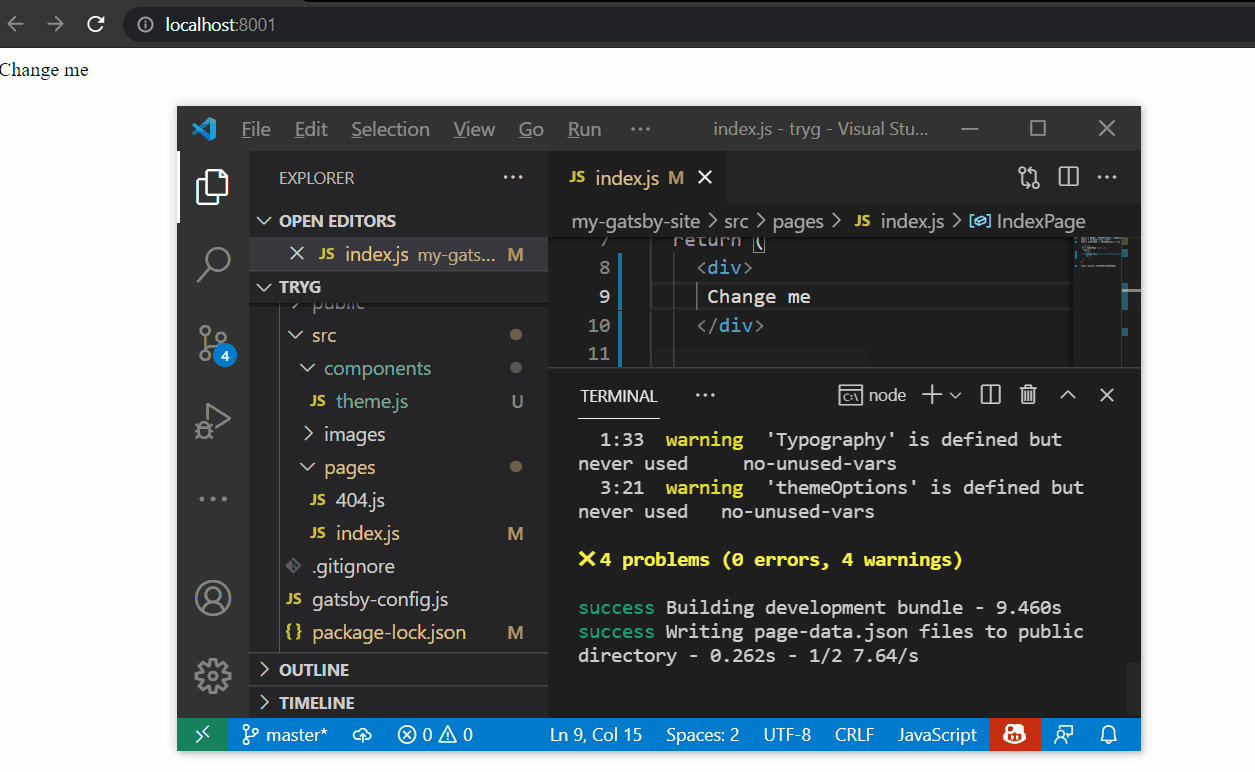1255x772 pixels.
Task: Maximize the terminal panel with the chevron
Action: click(1067, 394)
